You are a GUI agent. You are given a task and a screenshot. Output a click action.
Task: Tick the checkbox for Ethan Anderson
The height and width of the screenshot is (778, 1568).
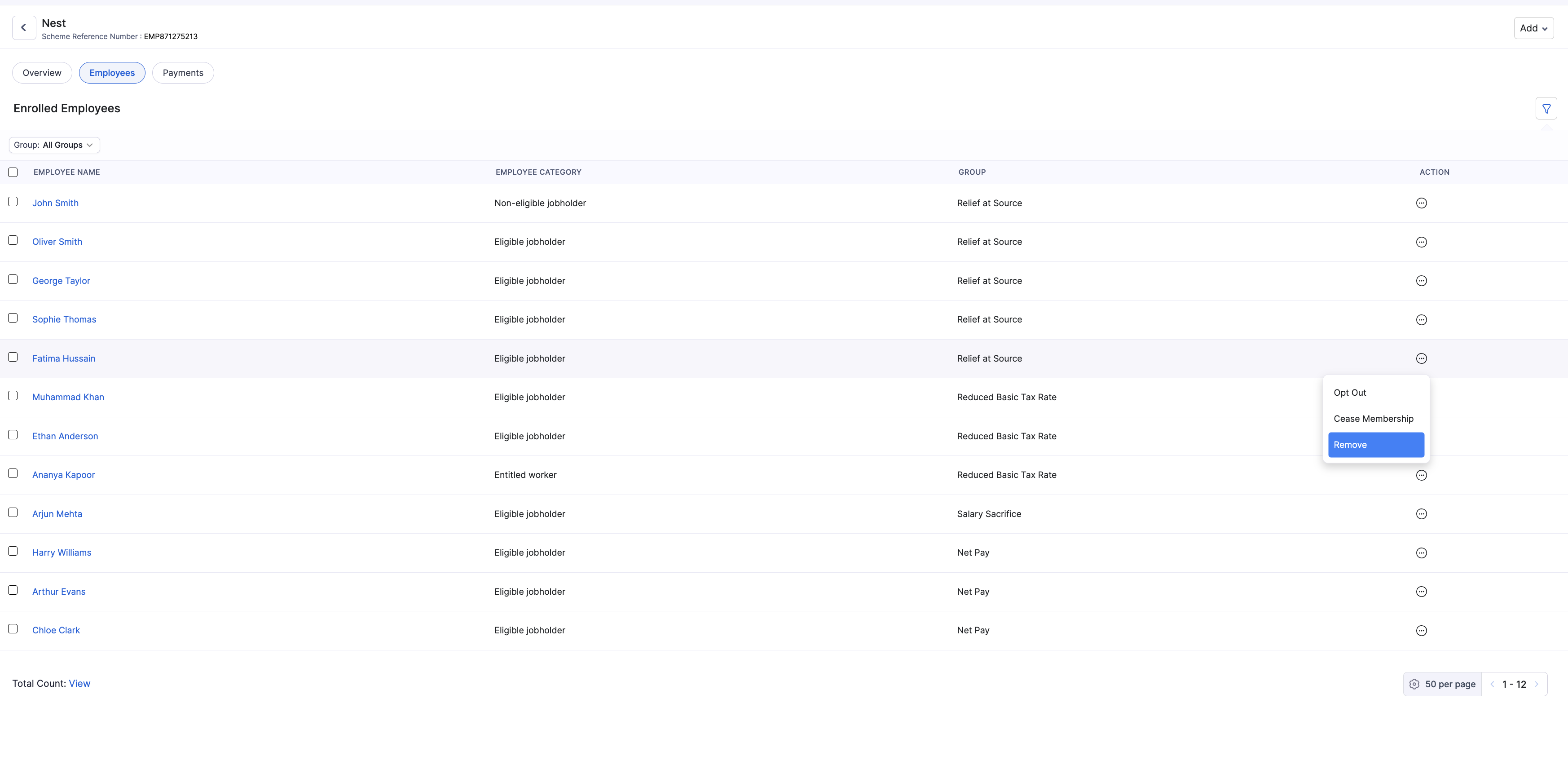pos(13,435)
